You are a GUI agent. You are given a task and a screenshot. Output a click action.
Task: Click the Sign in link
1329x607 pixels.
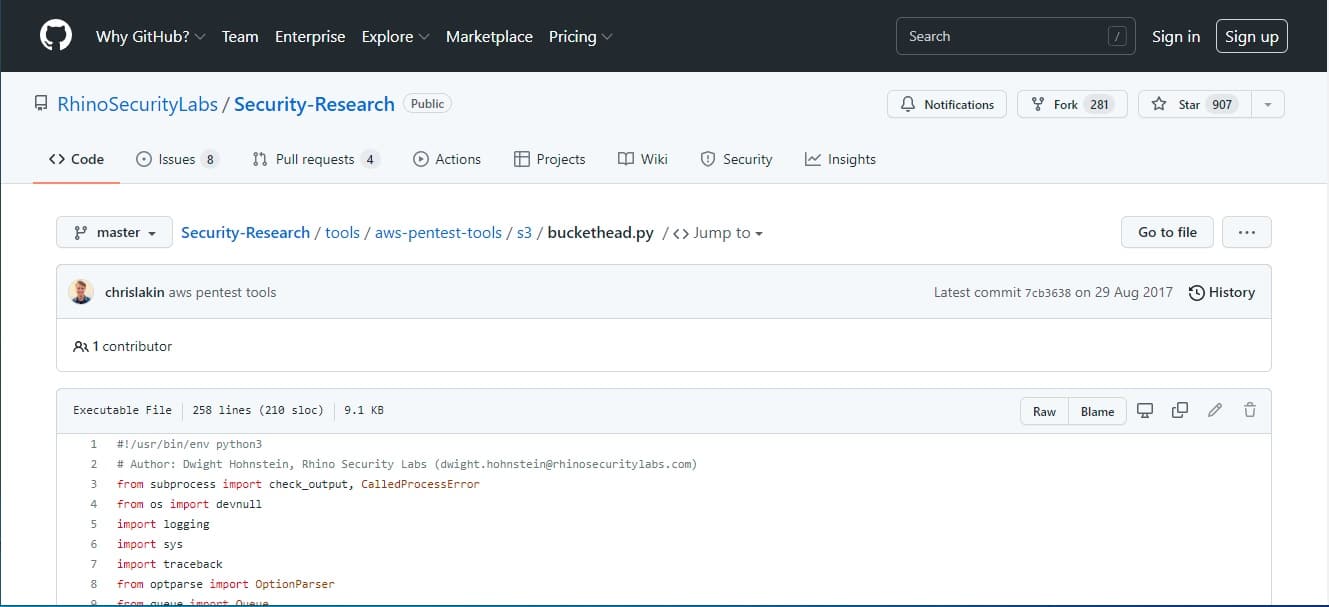tap(1176, 36)
